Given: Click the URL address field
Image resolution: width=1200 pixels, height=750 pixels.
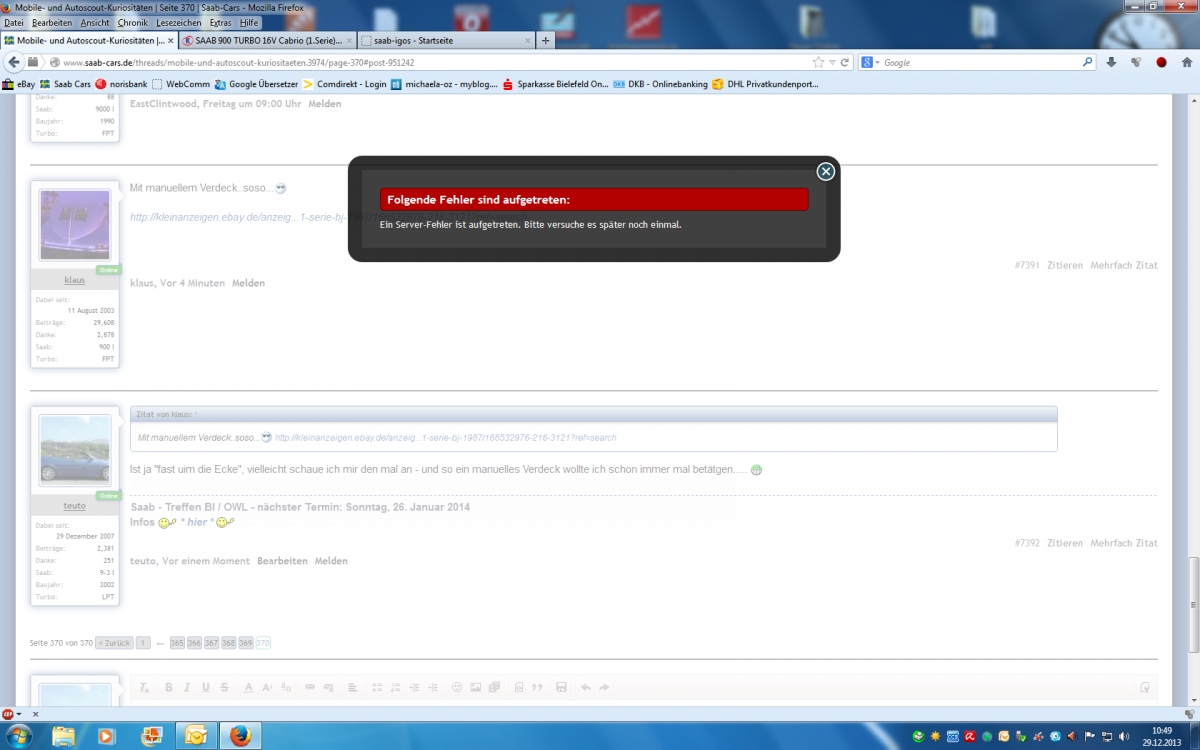Looking at the screenshot, I should [430, 62].
